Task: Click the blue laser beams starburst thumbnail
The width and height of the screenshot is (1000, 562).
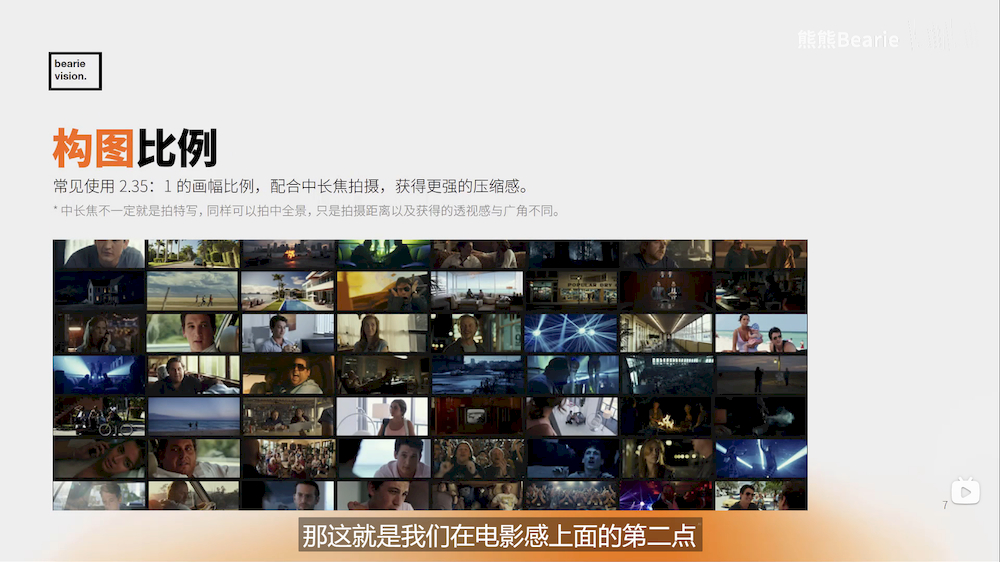Action: point(571,332)
